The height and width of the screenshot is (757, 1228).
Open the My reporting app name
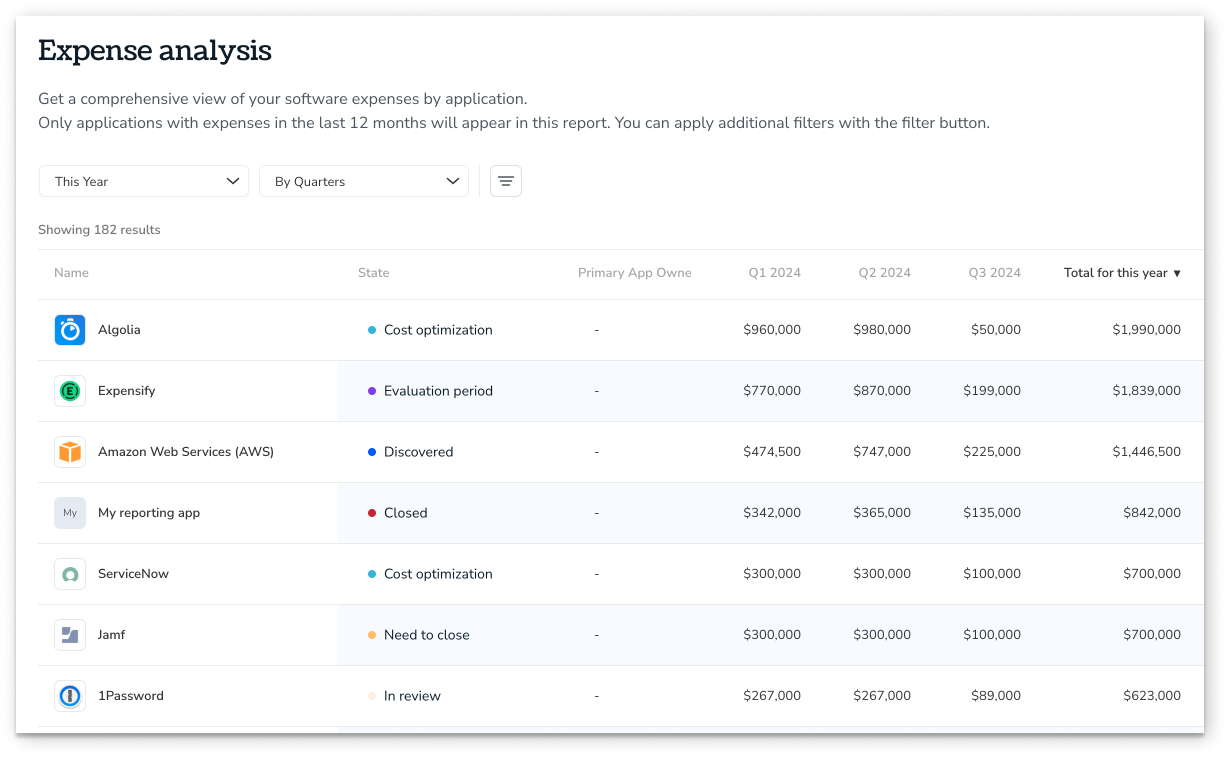(149, 513)
